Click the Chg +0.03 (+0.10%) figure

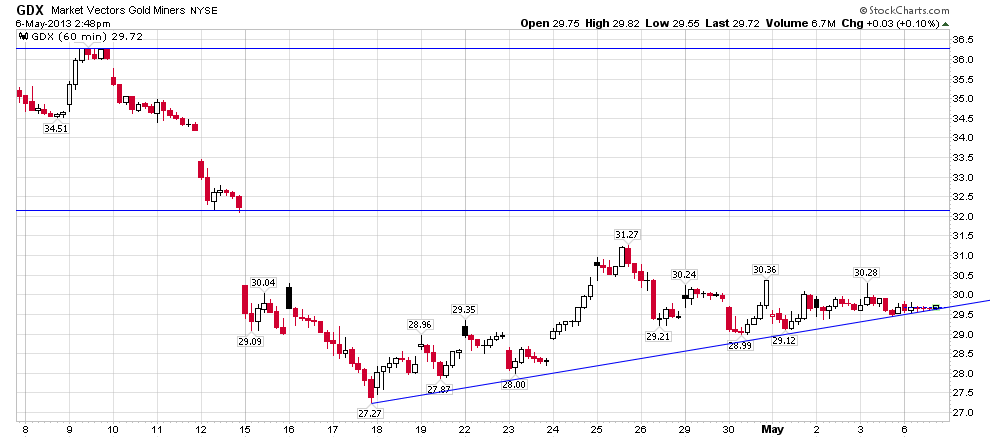click(x=890, y=24)
